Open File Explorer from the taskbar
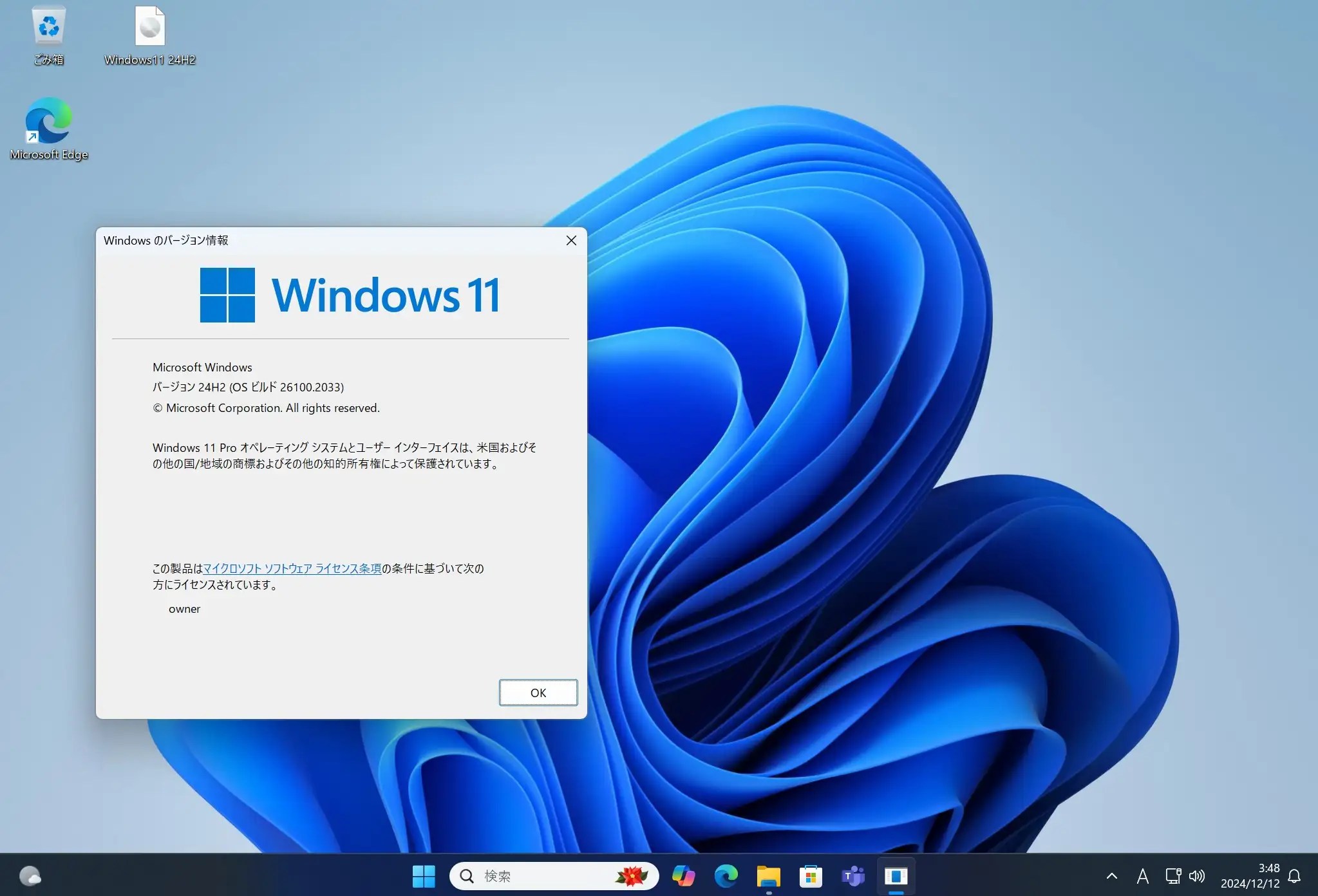 tap(768, 876)
